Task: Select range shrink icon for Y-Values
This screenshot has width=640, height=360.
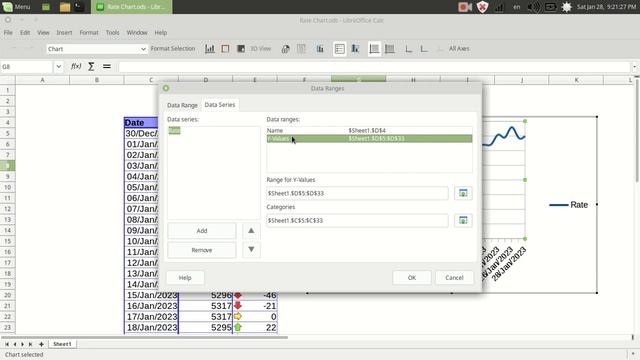Action: coord(463,193)
